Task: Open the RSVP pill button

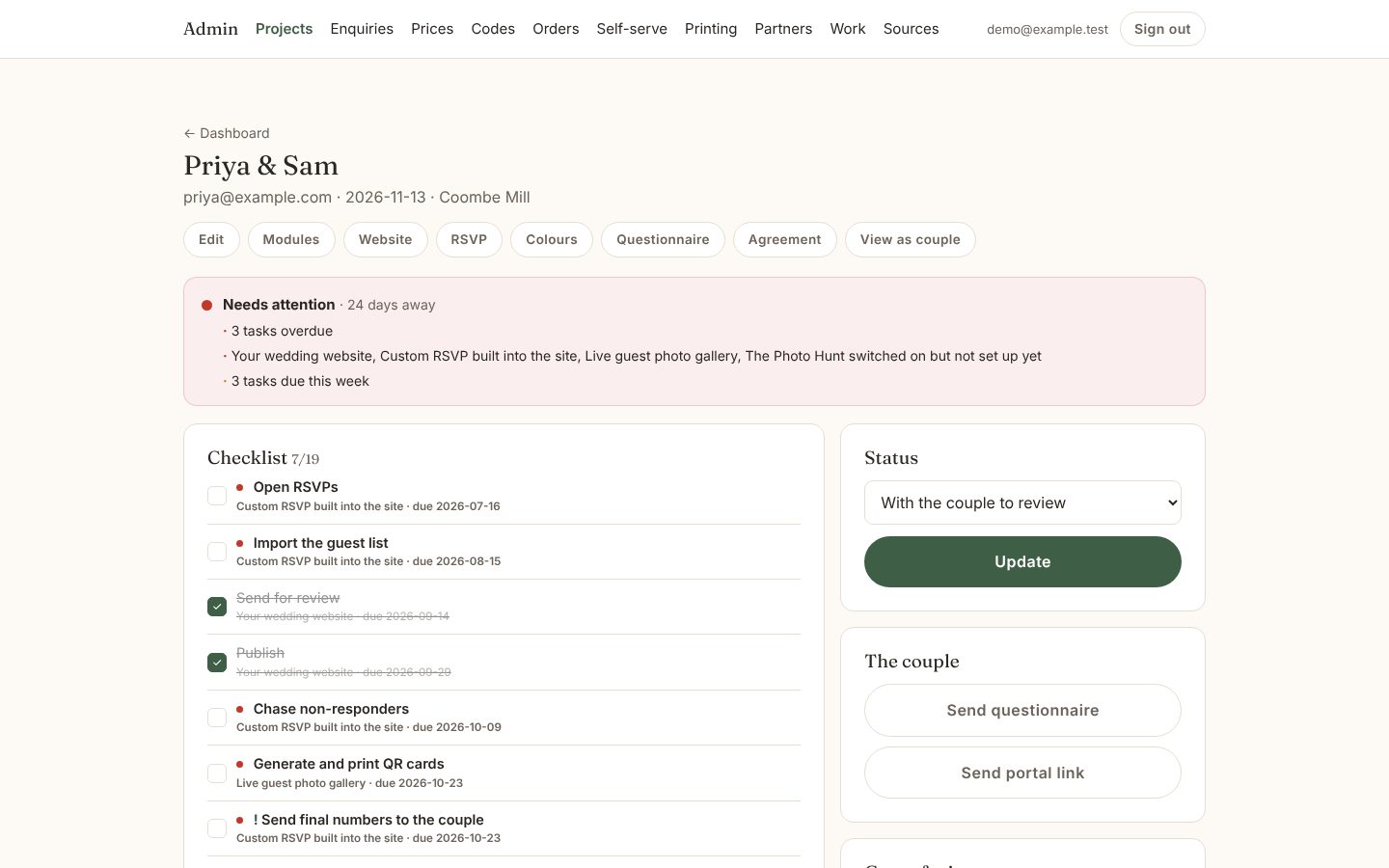Action: (469, 239)
